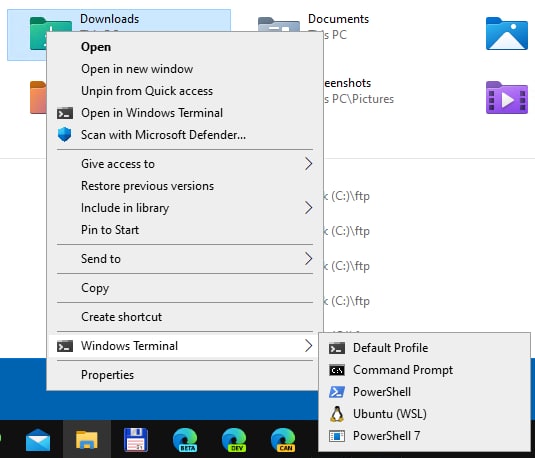Click the Command Prompt icon in submenu
This screenshot has height=458, width=535.
337,370
